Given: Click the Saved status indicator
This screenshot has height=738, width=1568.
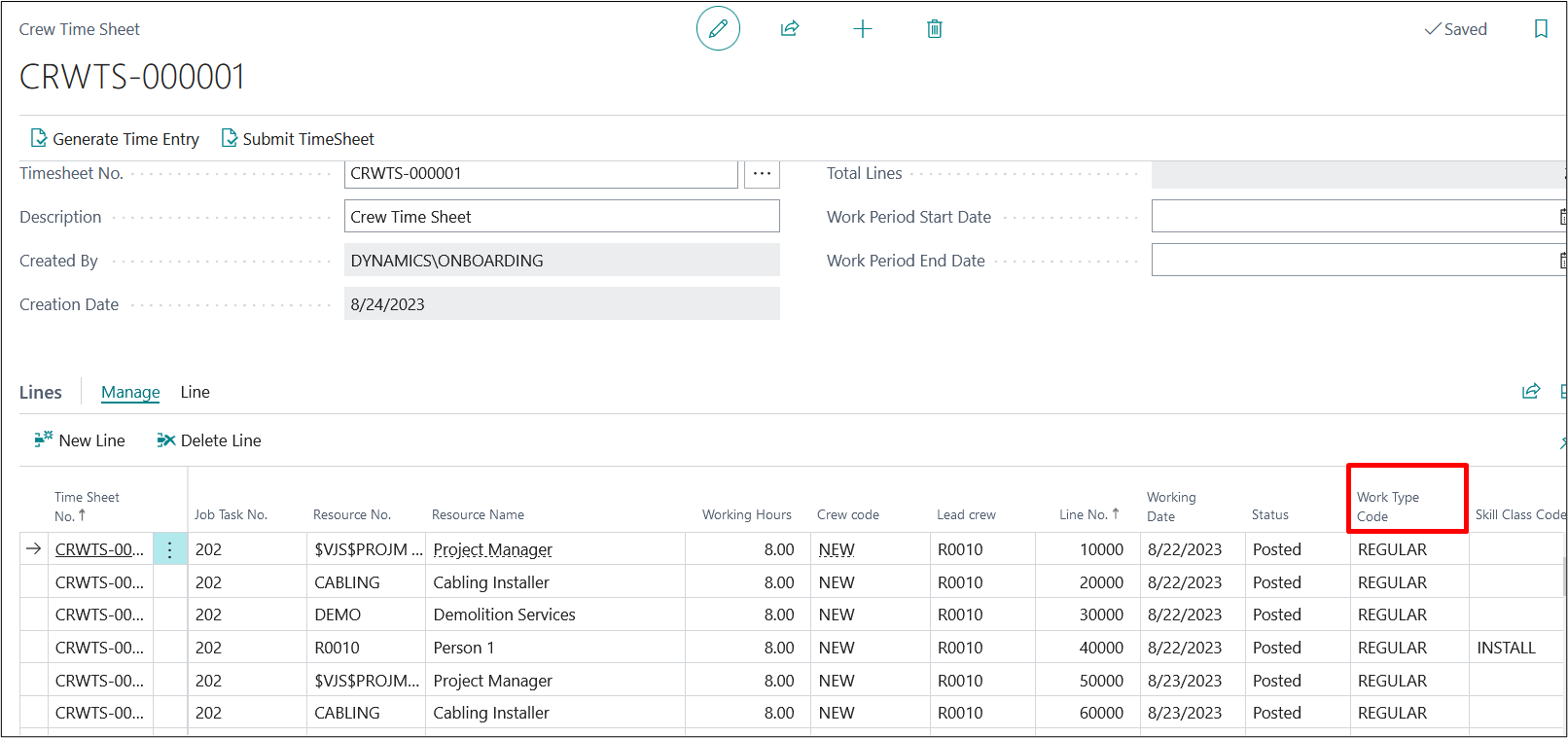Looking at the screenshot, I should coord(1456,29).
